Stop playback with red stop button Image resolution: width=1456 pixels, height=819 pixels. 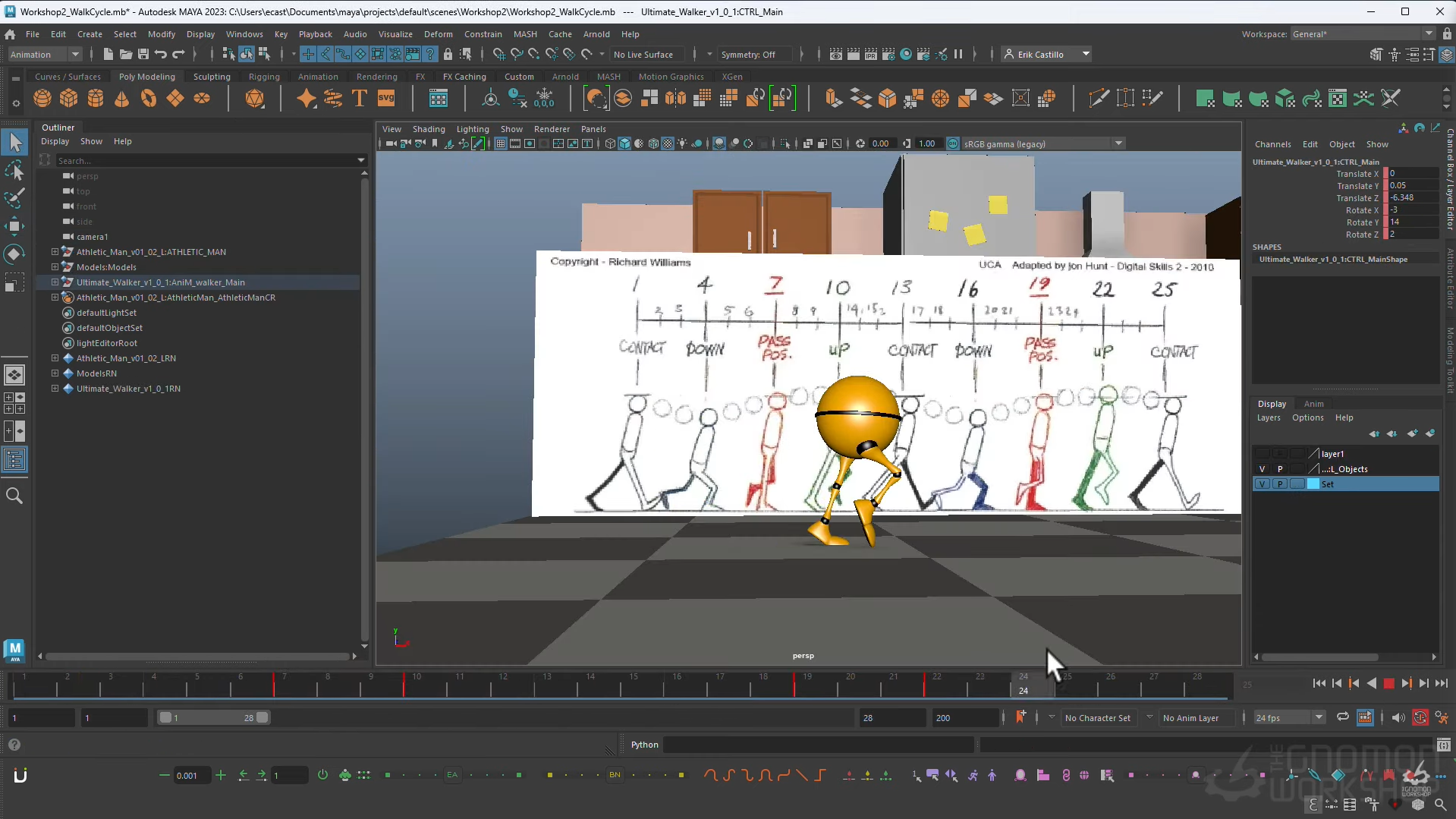pyautogui.click(x=1388, y=683)
